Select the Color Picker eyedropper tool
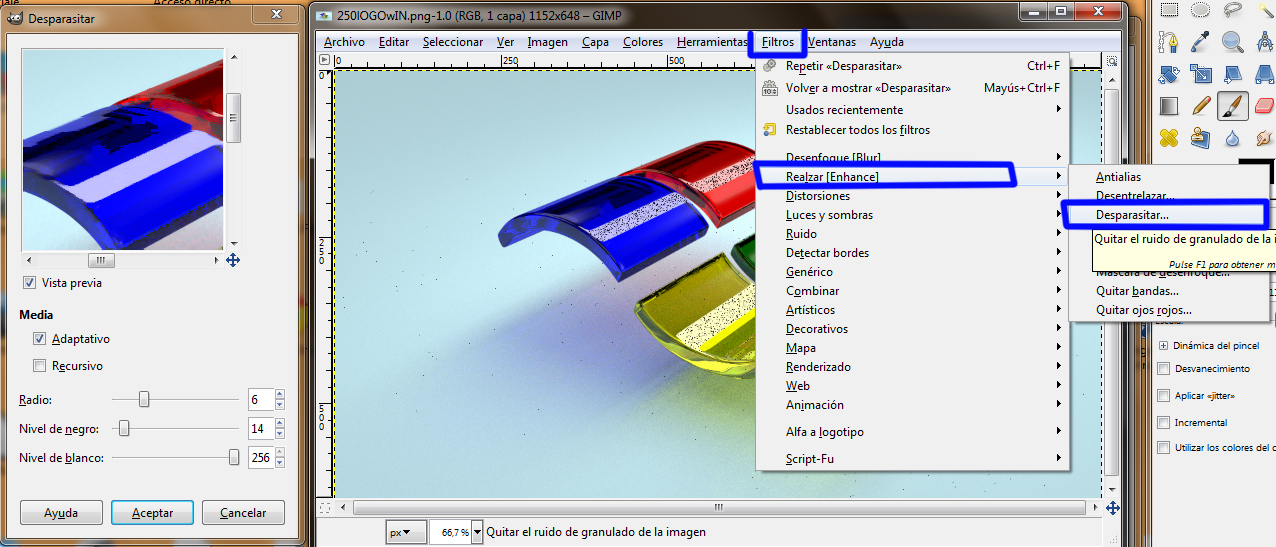Image resolution: width=1276 pixels, height=547 pixels. [1201, 42]
